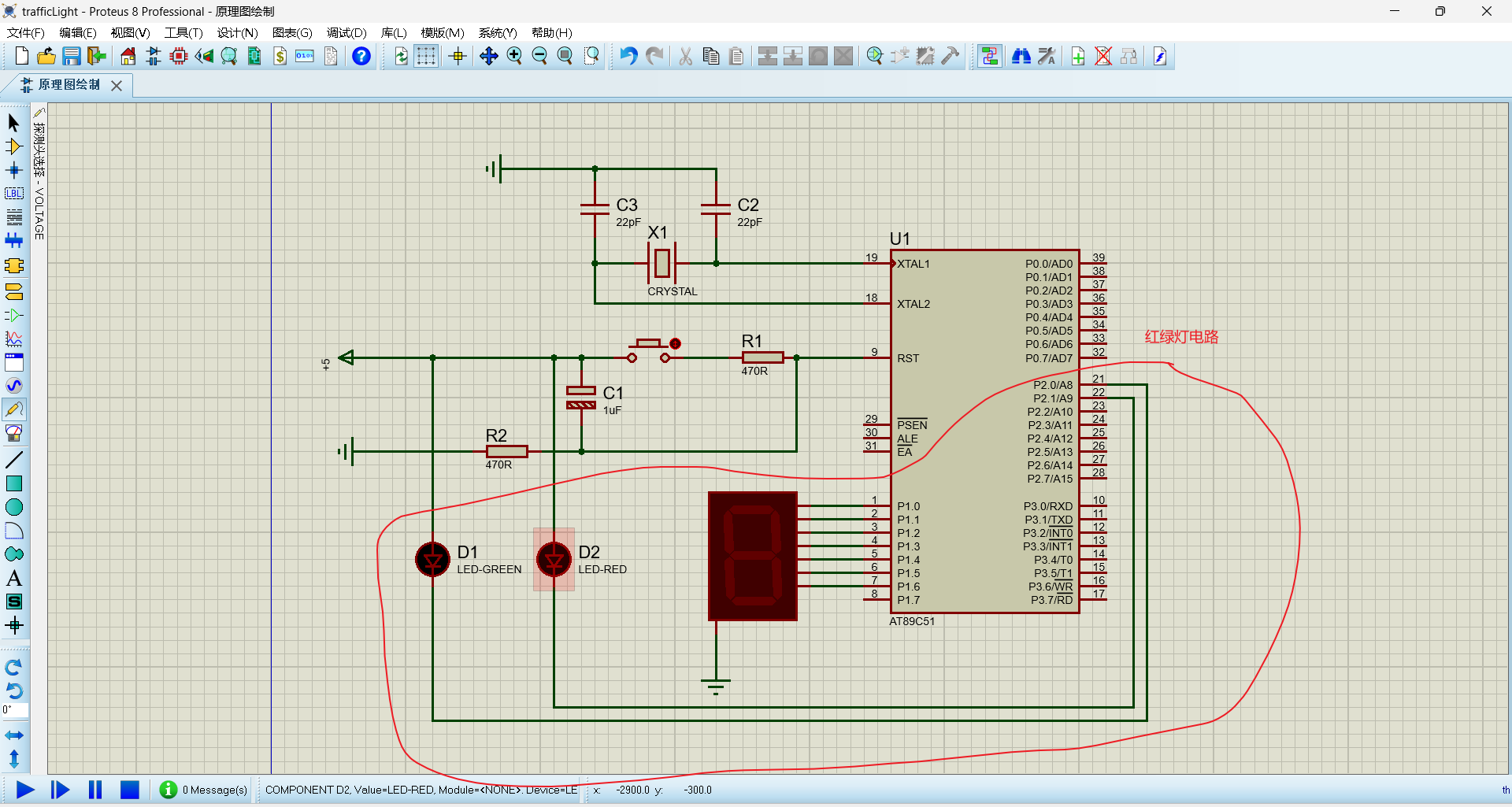Click the Save project toolbar icon

pyautogui.click(x=72, y=56)
